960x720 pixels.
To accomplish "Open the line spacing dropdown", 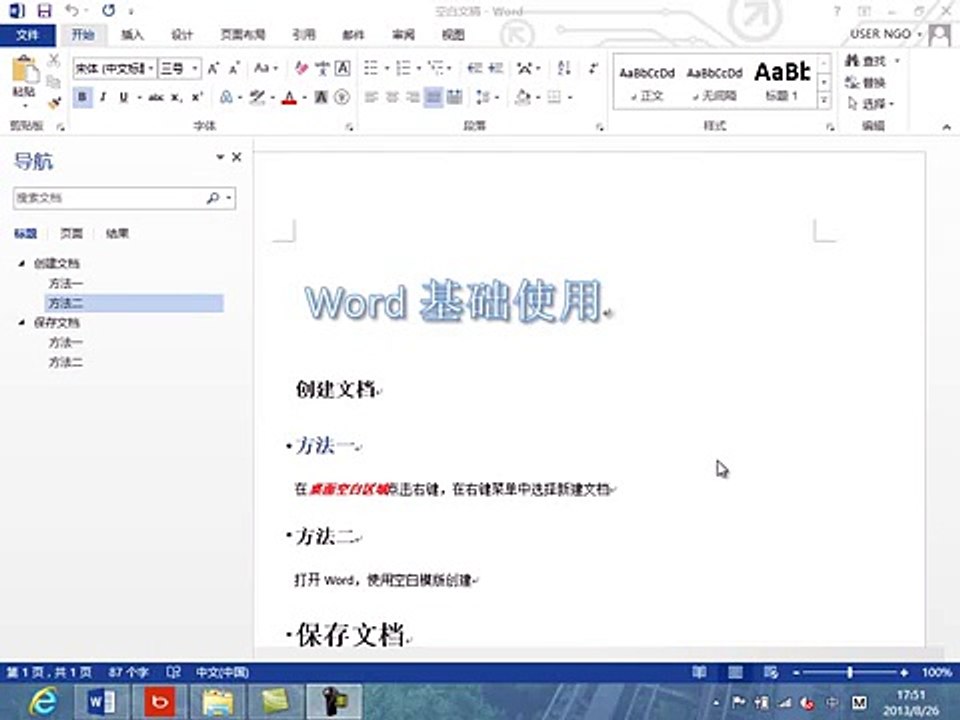I will (487, 97).
